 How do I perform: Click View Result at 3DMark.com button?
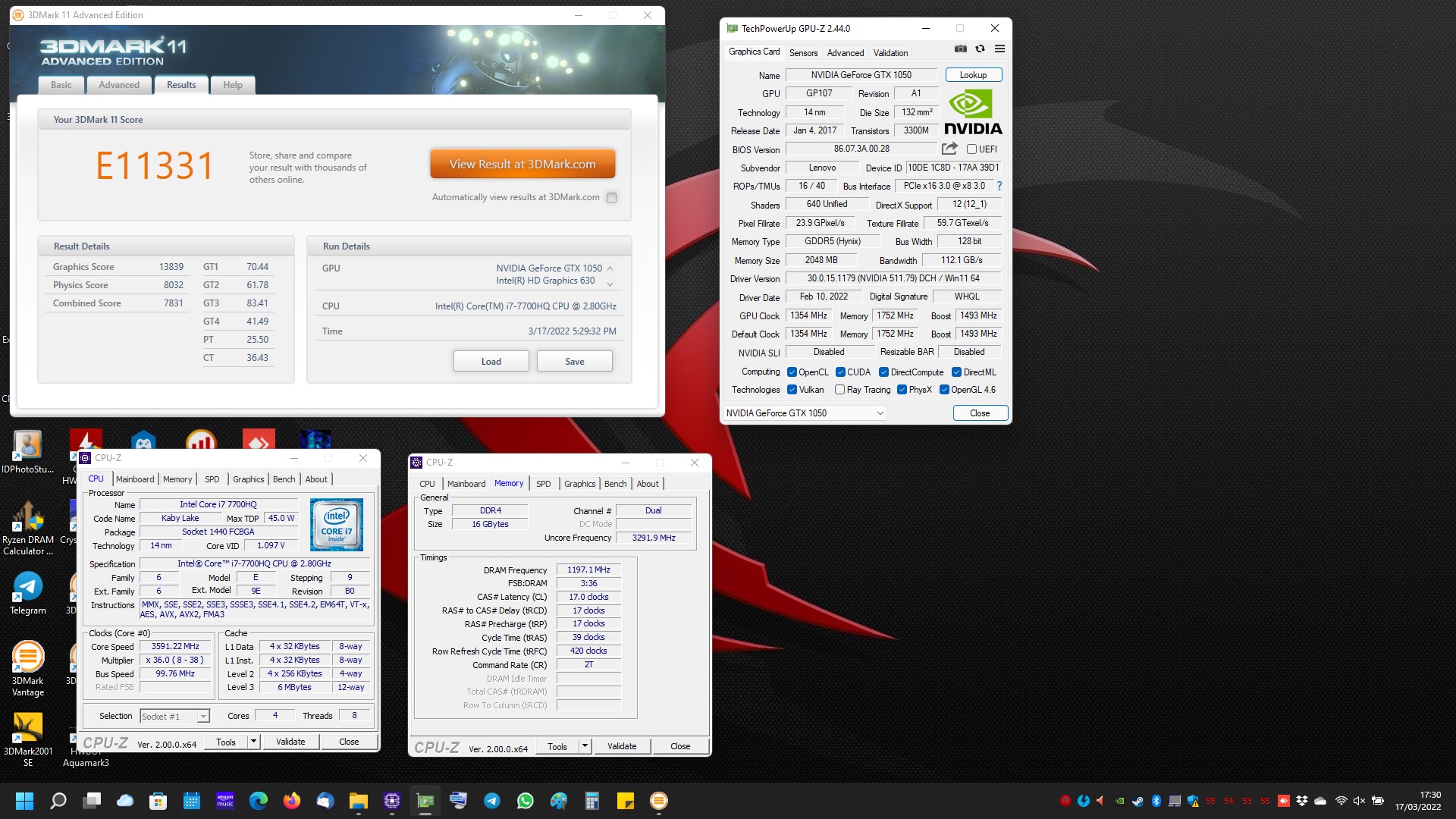click(x=522, y=165)
